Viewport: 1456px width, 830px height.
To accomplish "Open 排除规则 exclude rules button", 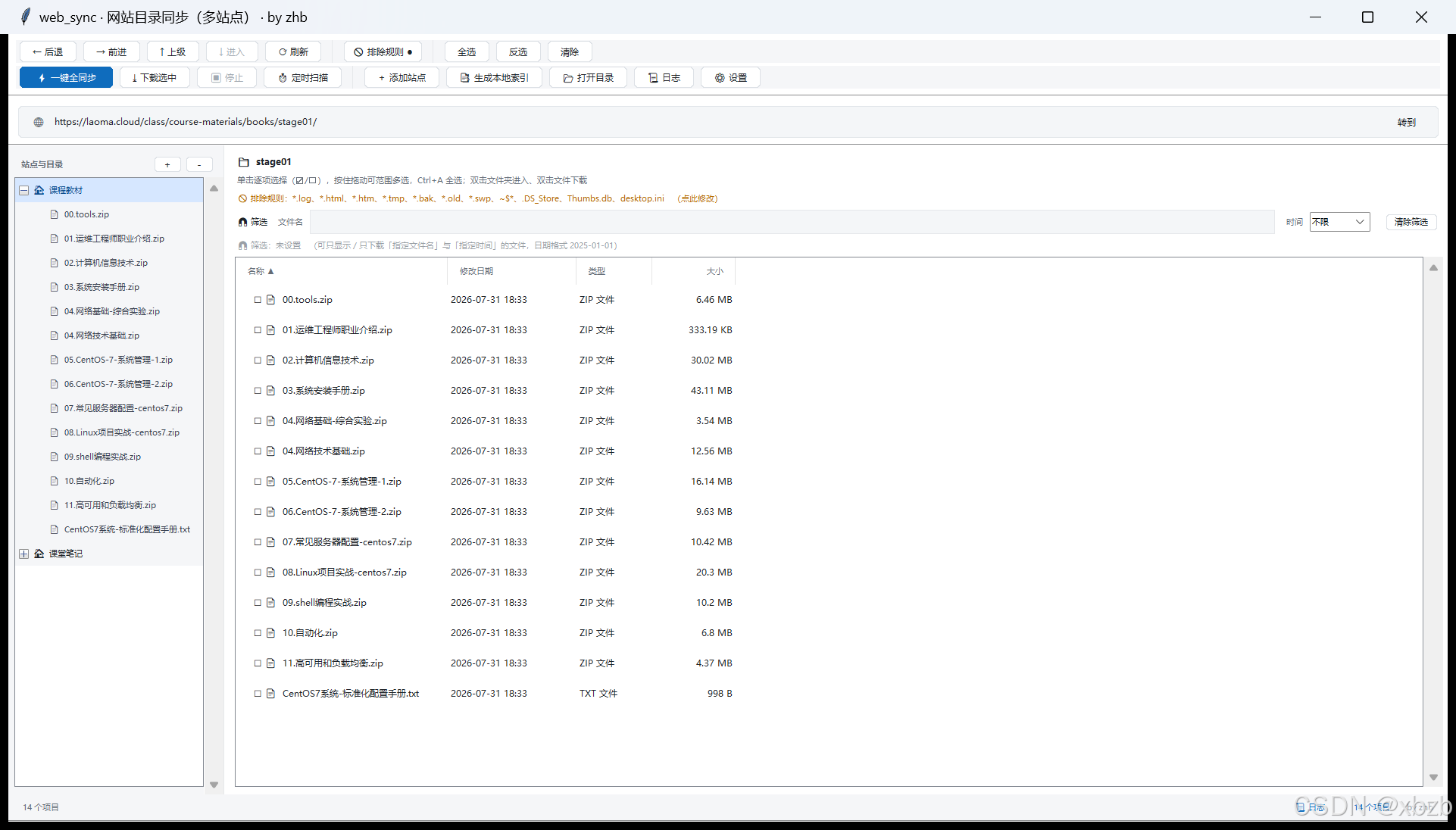I will [383, 51].
